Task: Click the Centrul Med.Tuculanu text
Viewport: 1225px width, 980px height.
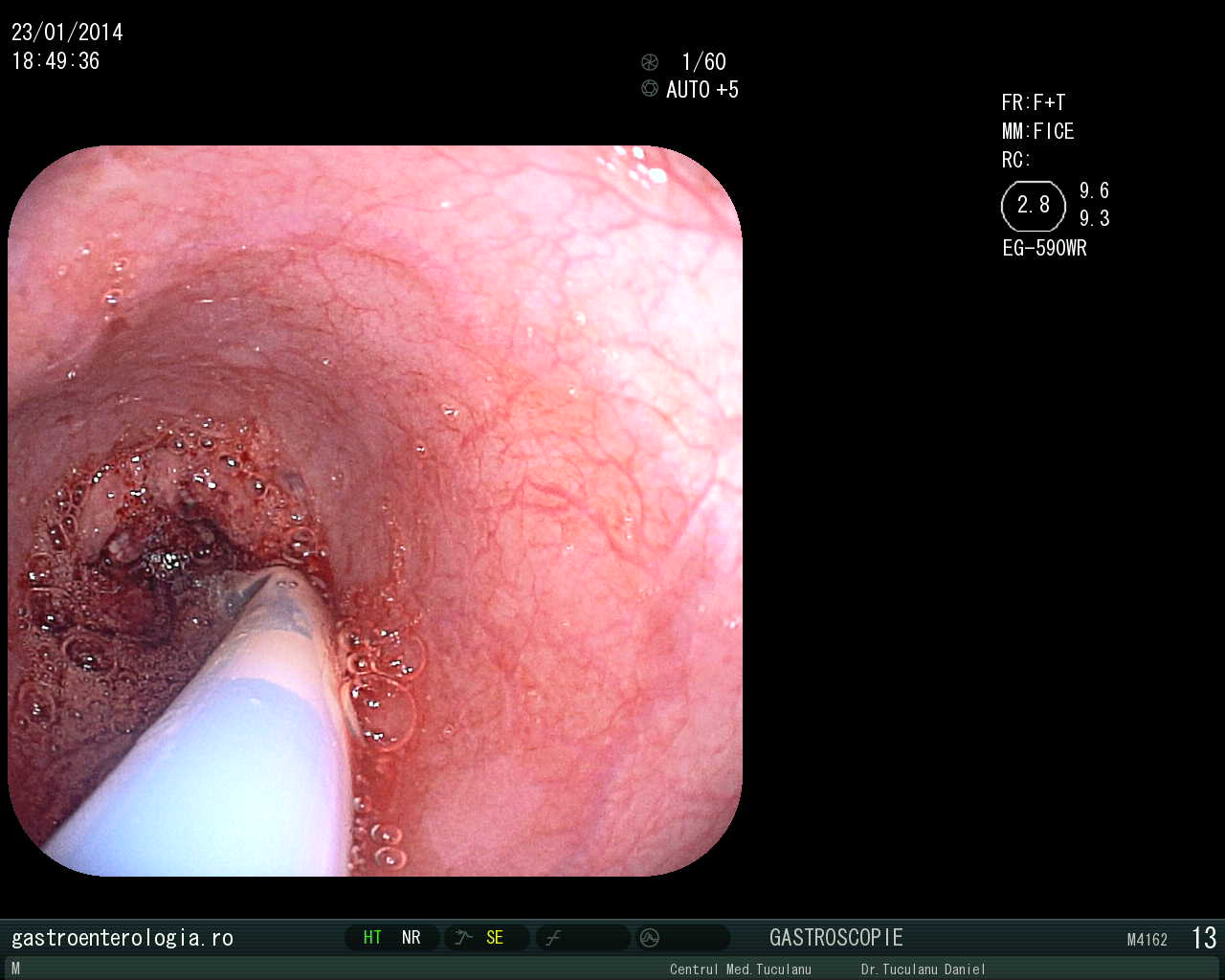Action: coord(741,969)
